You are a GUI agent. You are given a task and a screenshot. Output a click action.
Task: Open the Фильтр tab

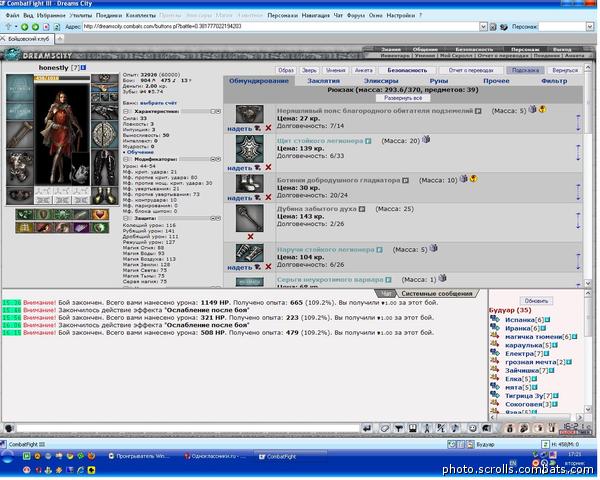pyautogui.click(x=554, y=81)
